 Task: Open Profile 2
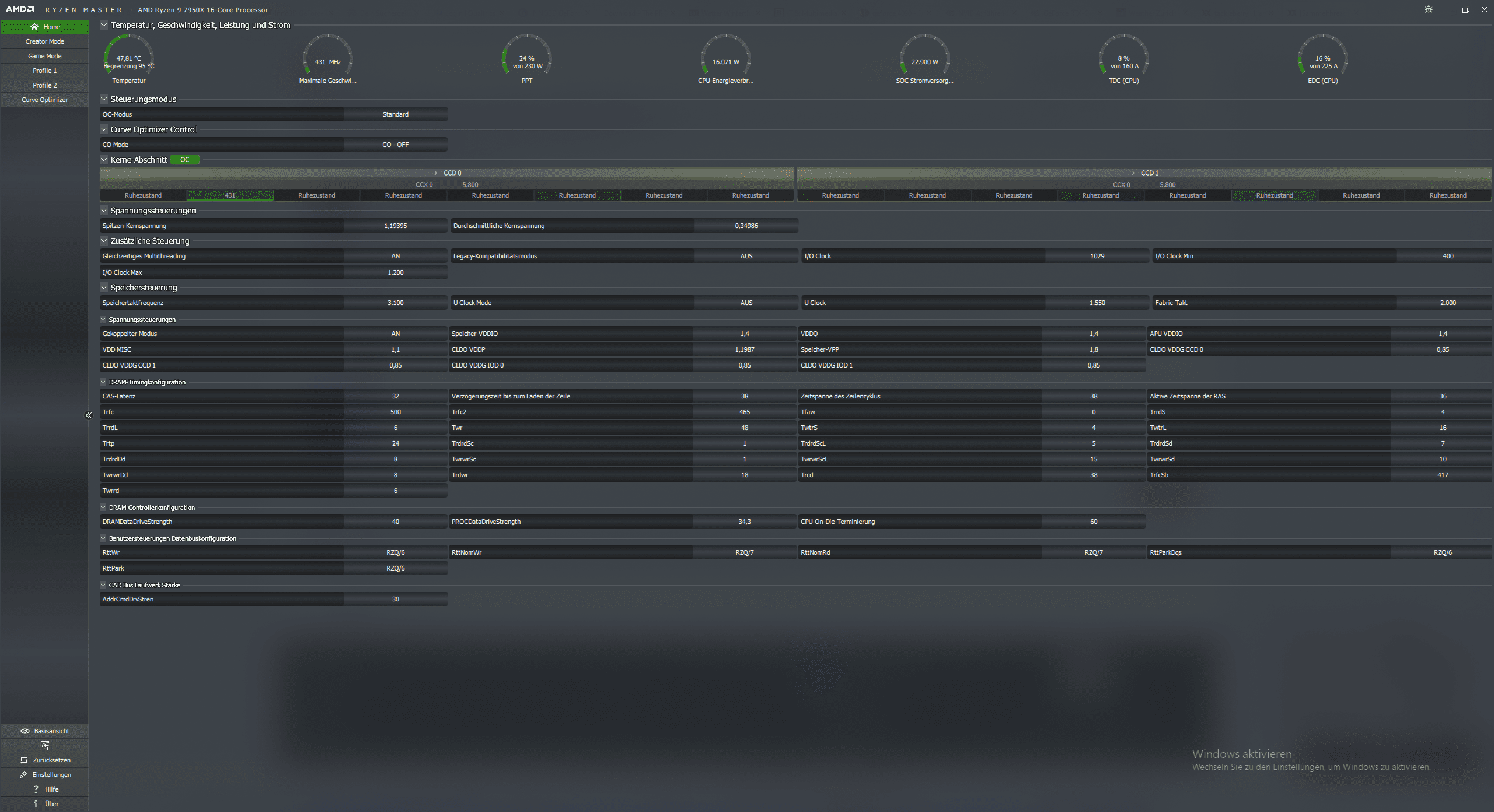tap(45, 85)
